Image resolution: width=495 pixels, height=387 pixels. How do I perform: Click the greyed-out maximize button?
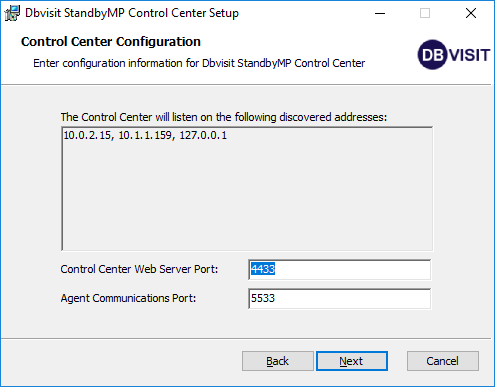[425, 13]
